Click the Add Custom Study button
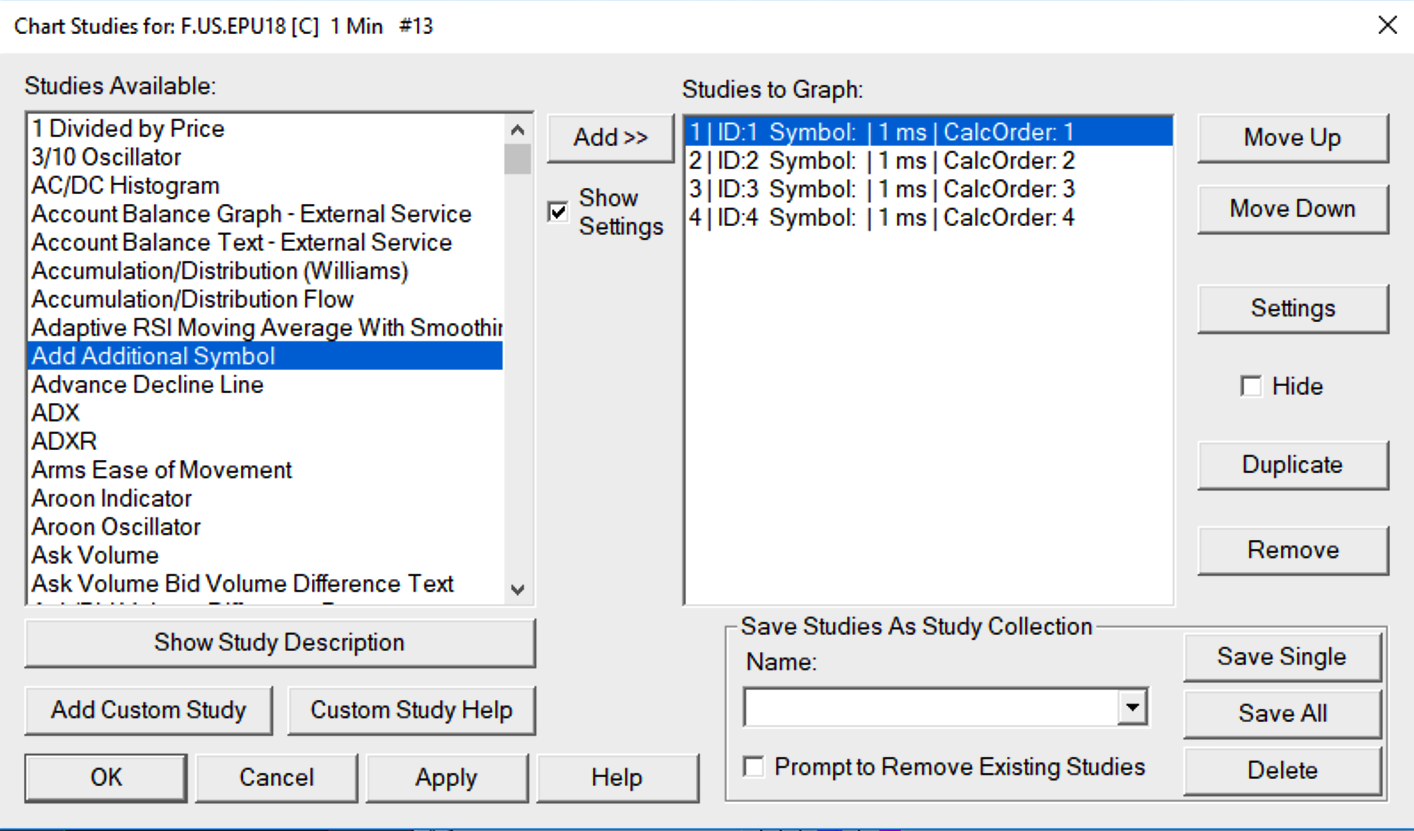 [x=148, y=711]
